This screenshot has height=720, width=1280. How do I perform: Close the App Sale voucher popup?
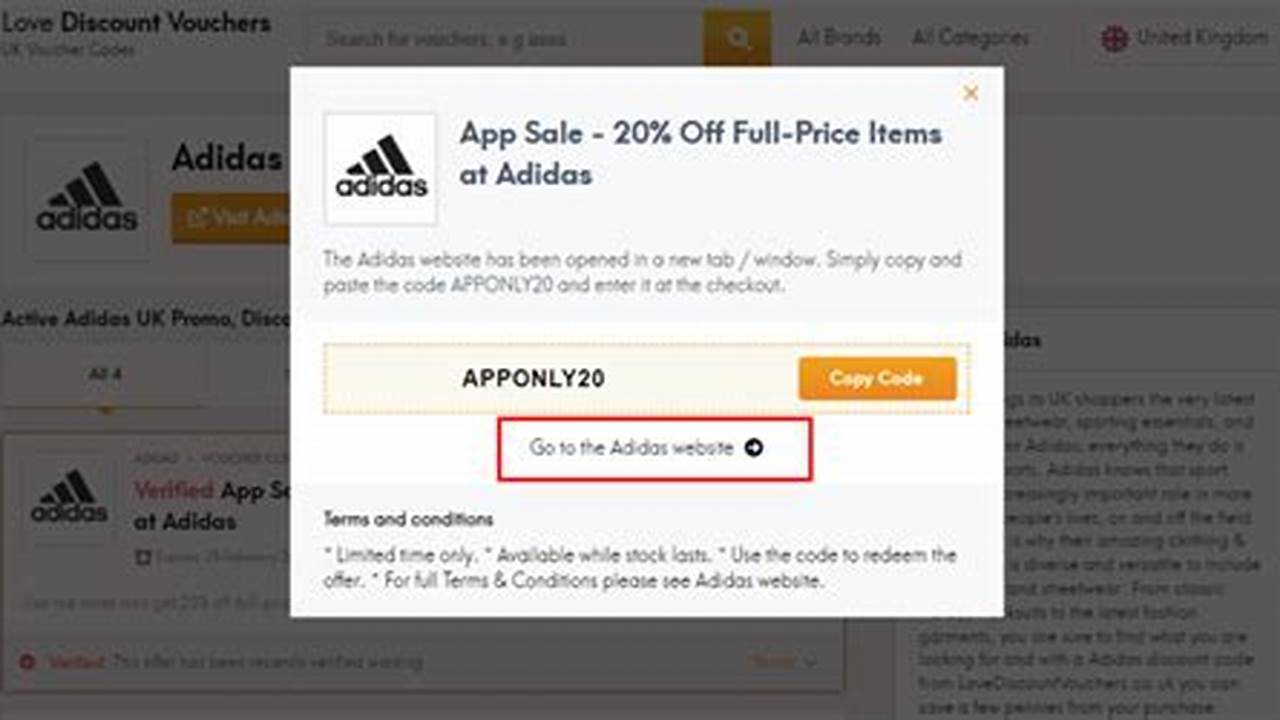click(970, 93)
